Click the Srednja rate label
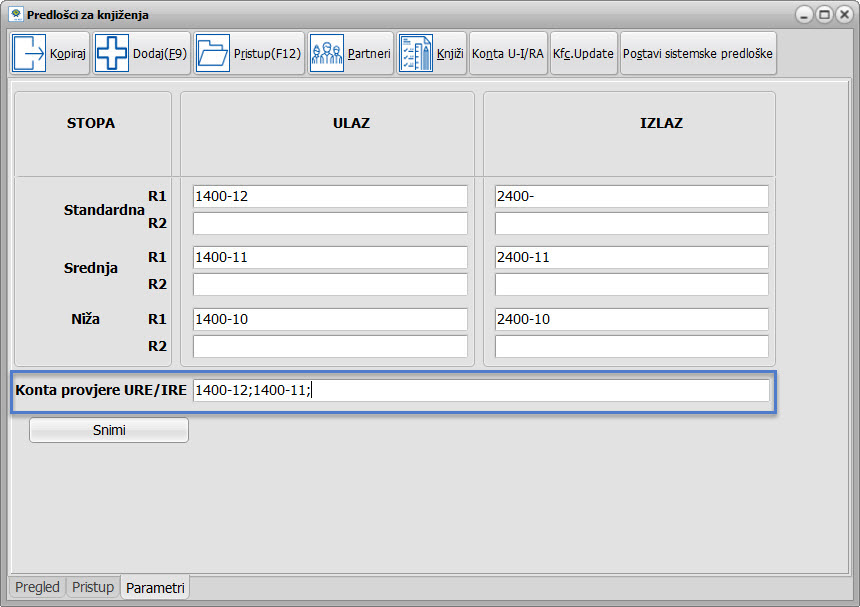The height and width of the screenshot is (607, 860). (90, 268)
